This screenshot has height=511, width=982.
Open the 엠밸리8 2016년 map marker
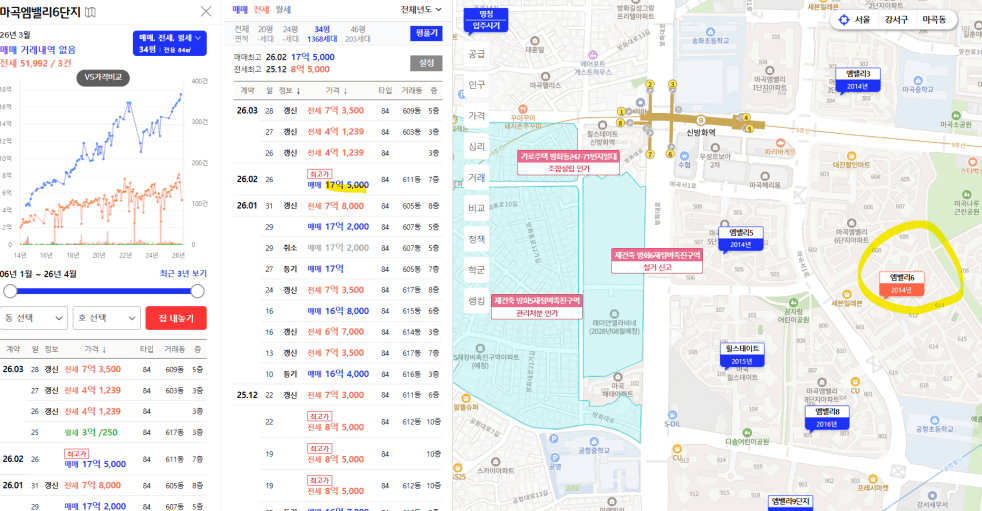point(832,417)
